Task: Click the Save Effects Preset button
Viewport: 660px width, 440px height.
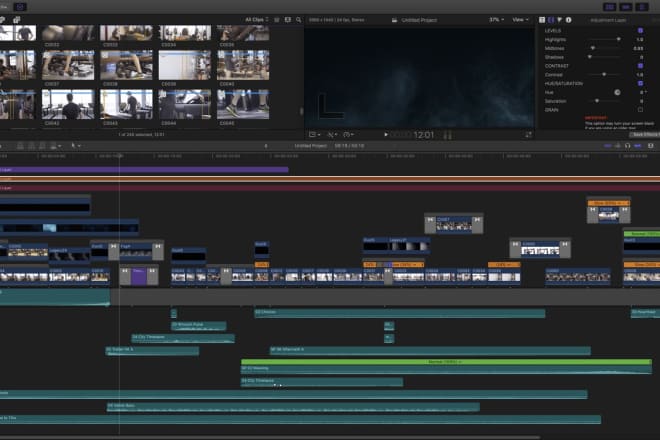Action: [x=644, y=135]
